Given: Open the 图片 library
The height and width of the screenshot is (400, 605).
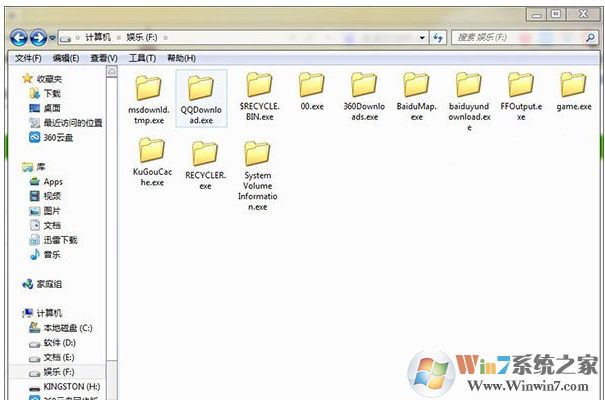Looking at the screenshot, I should 45,211.
